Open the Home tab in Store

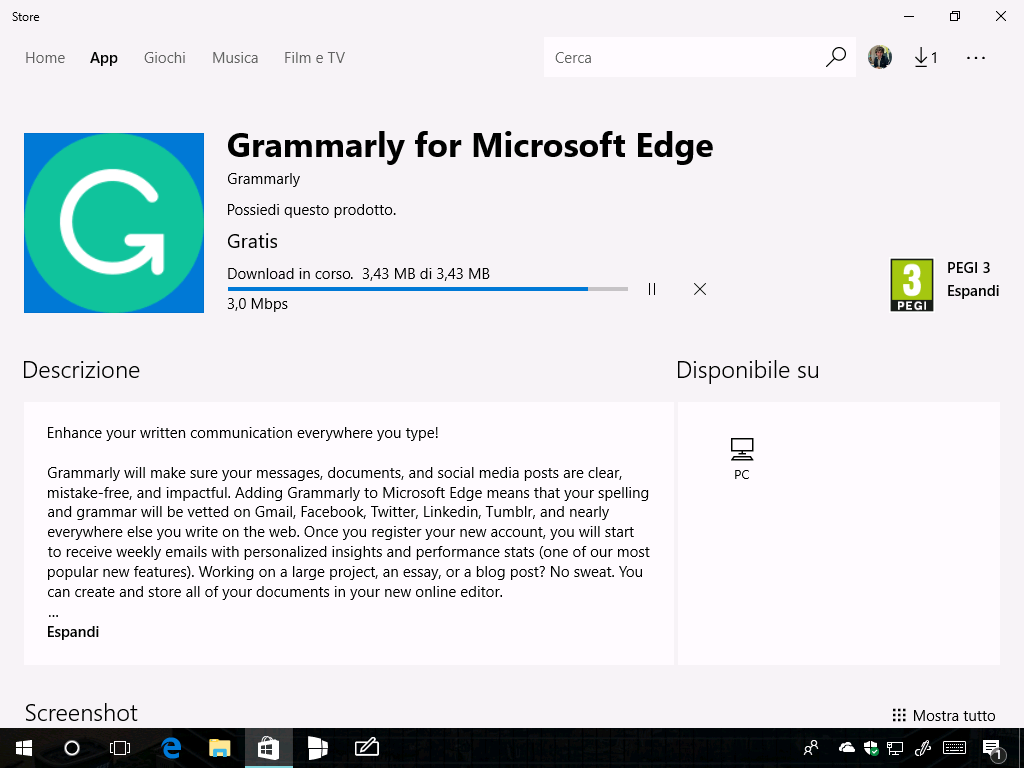click(x=45, y=57)
